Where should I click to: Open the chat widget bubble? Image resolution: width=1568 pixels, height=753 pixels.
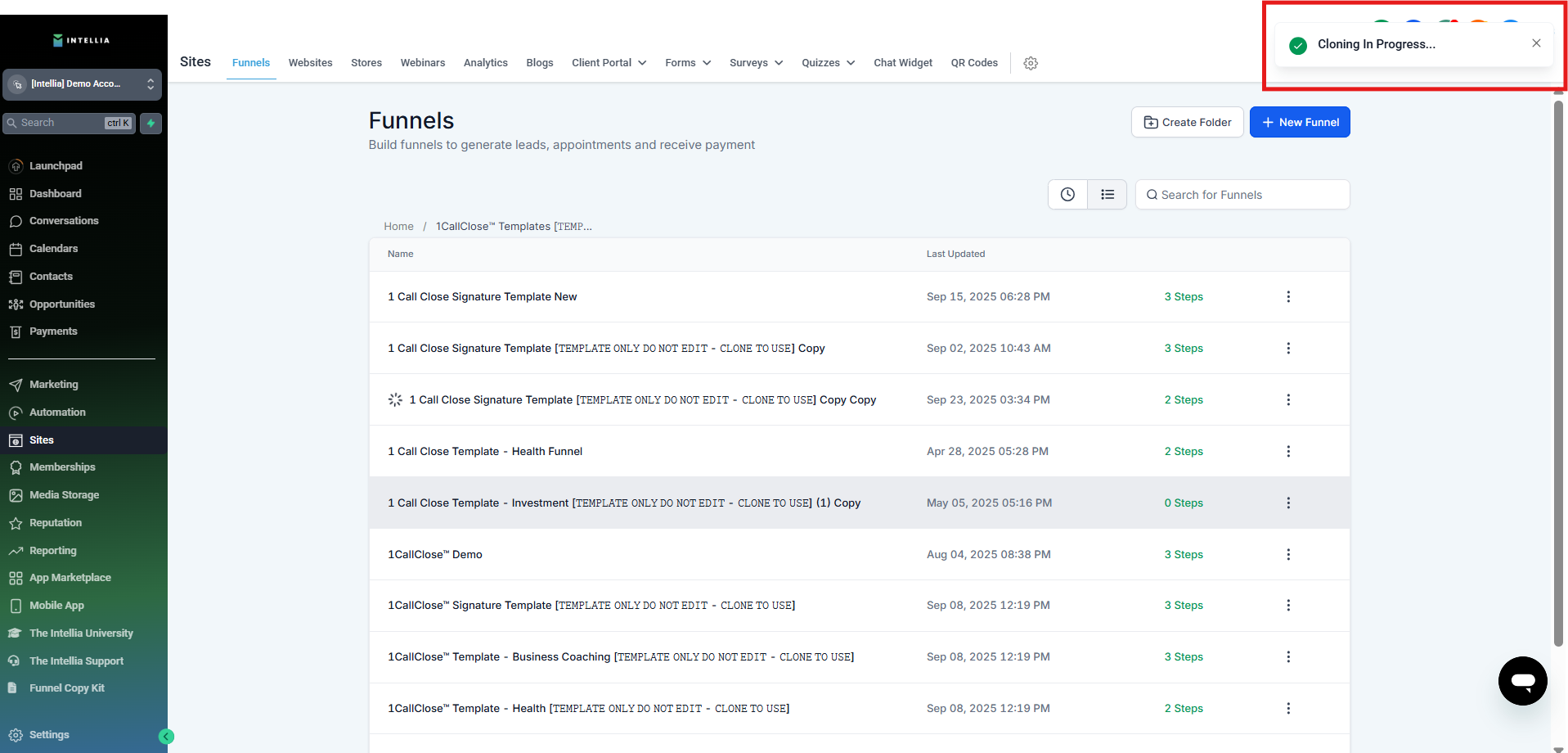click(x=1522, y=680)
